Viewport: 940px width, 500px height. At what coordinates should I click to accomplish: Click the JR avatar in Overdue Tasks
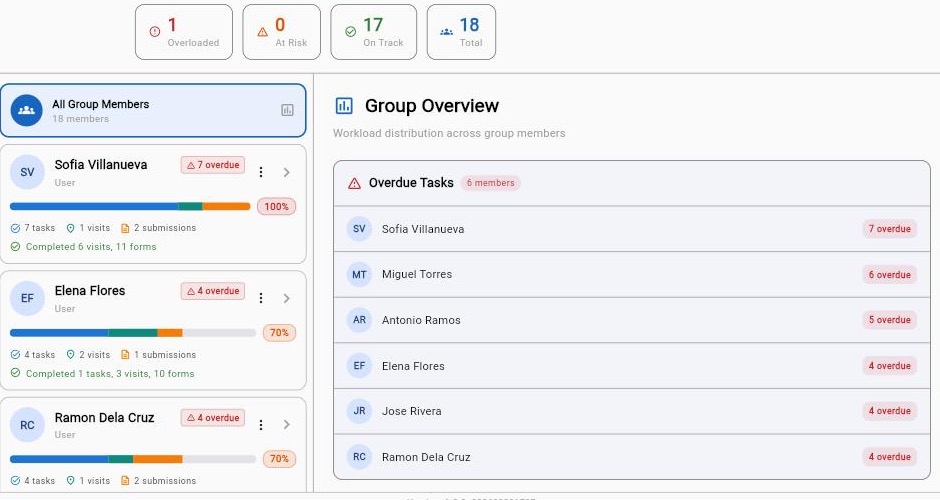359,411
